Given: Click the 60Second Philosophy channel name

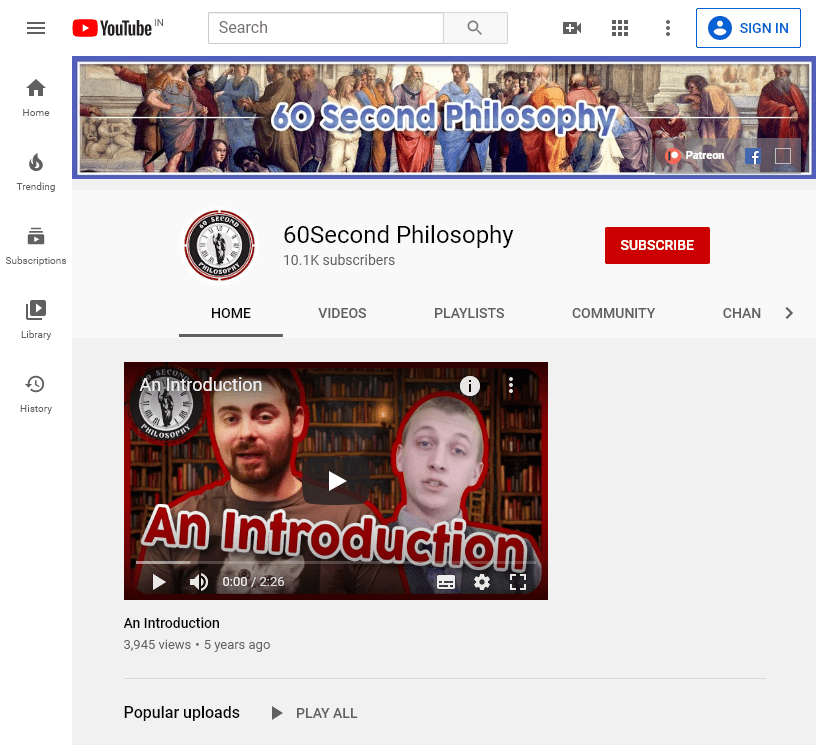Looking at the screenshot, I should click(x=398, y=235).
